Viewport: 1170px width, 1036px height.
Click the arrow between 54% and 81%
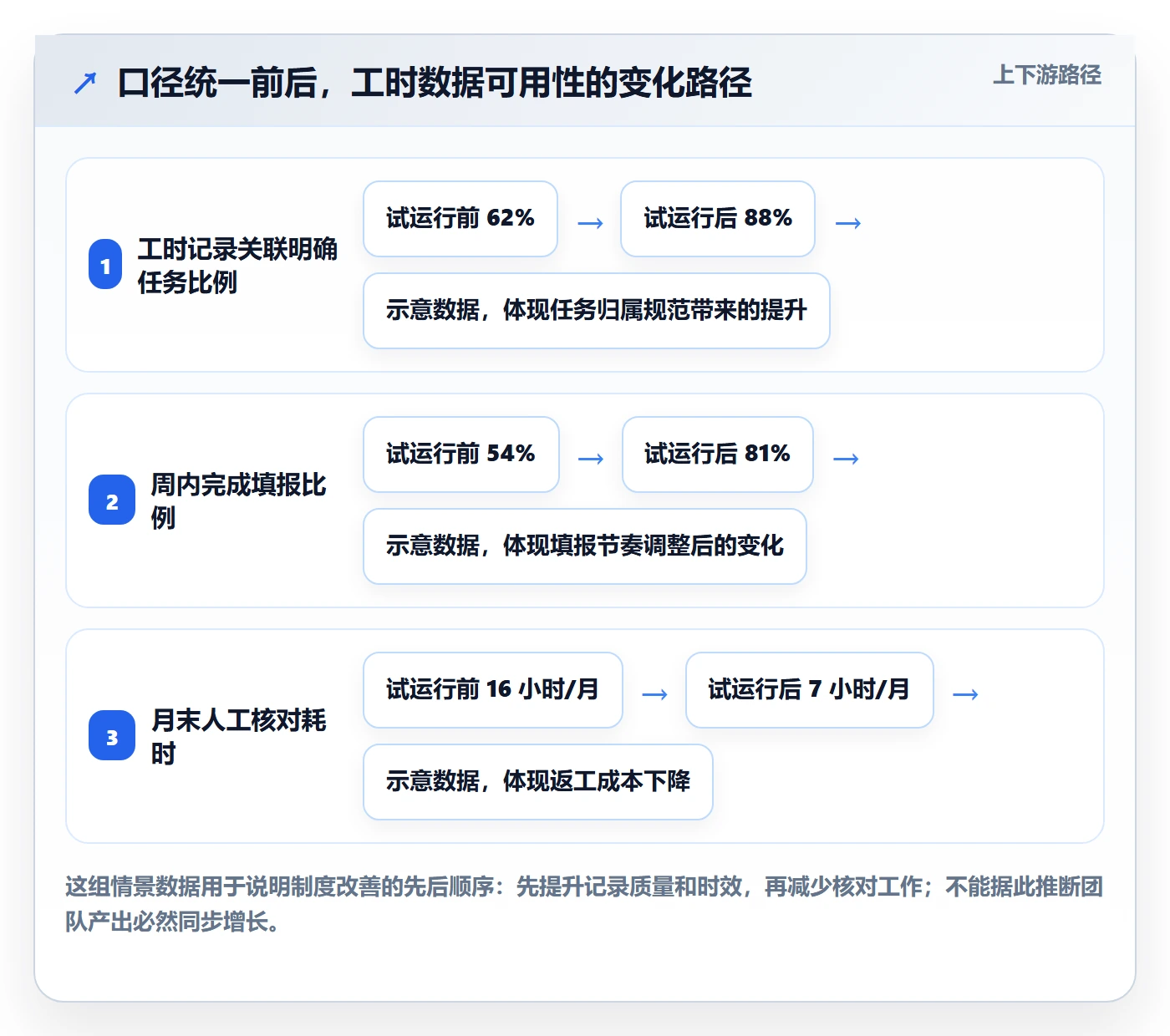point(591,459)
